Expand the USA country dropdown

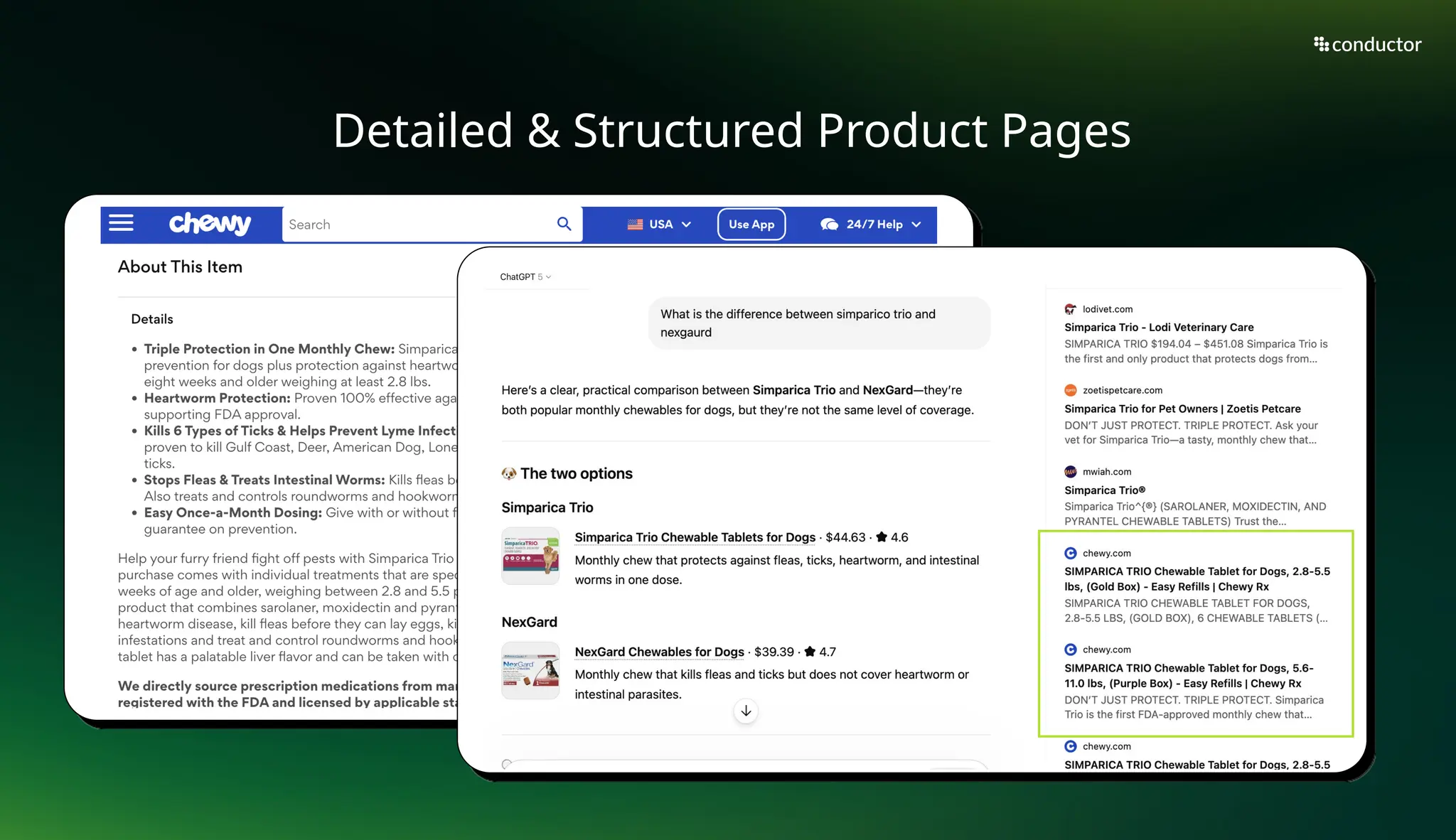686,225
